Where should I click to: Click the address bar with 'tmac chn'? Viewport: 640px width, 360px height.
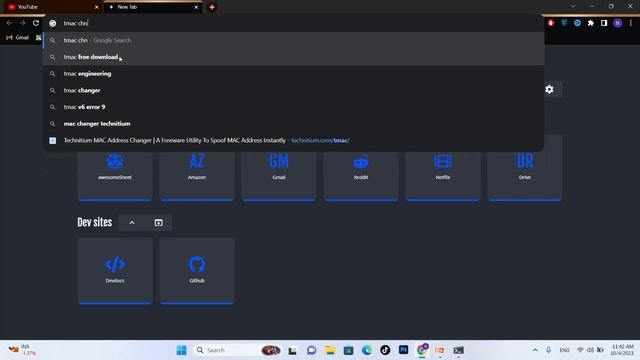coord(293,23)
